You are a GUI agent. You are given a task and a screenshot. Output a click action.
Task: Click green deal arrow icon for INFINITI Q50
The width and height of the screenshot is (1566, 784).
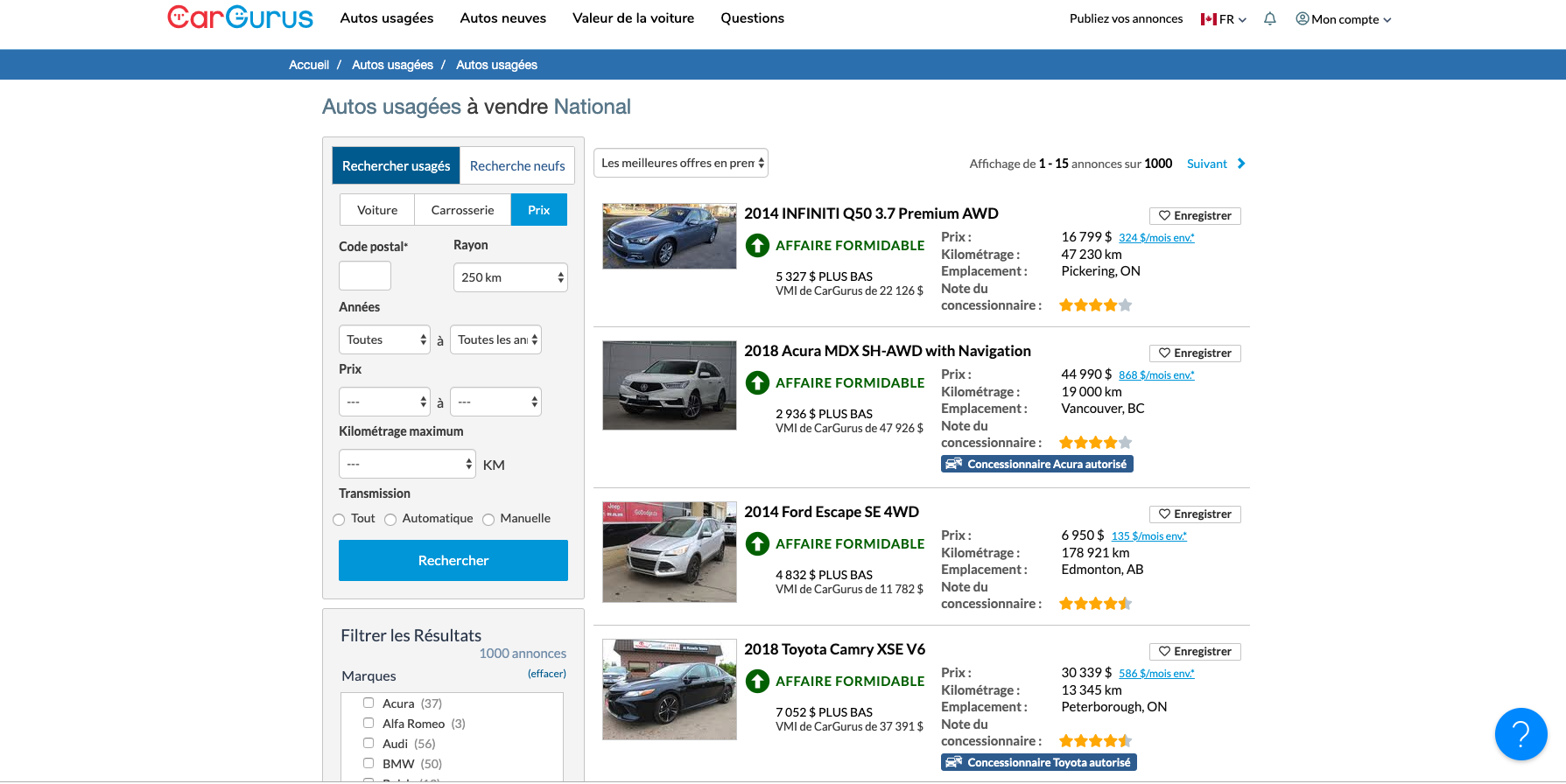[x=757, y=246]
